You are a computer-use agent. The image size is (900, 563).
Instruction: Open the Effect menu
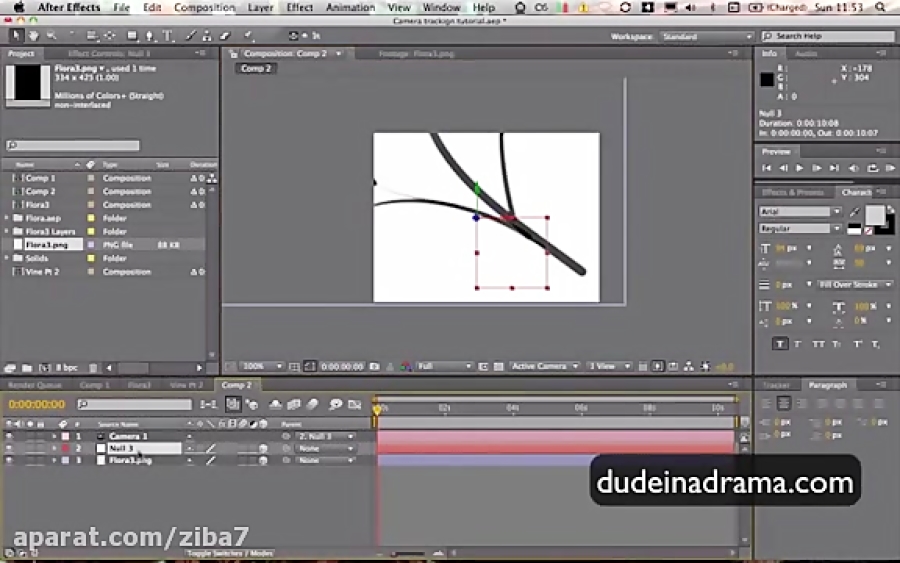click(x=300, y=7)
